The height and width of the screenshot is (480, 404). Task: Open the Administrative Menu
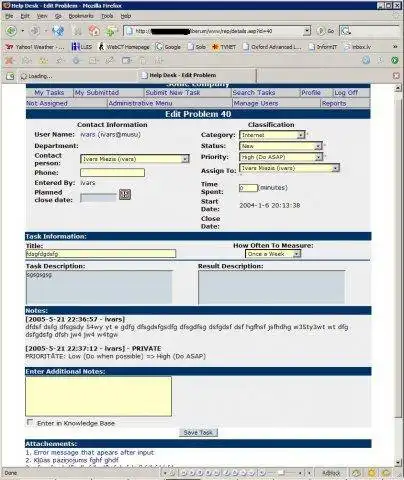(140, 103)
